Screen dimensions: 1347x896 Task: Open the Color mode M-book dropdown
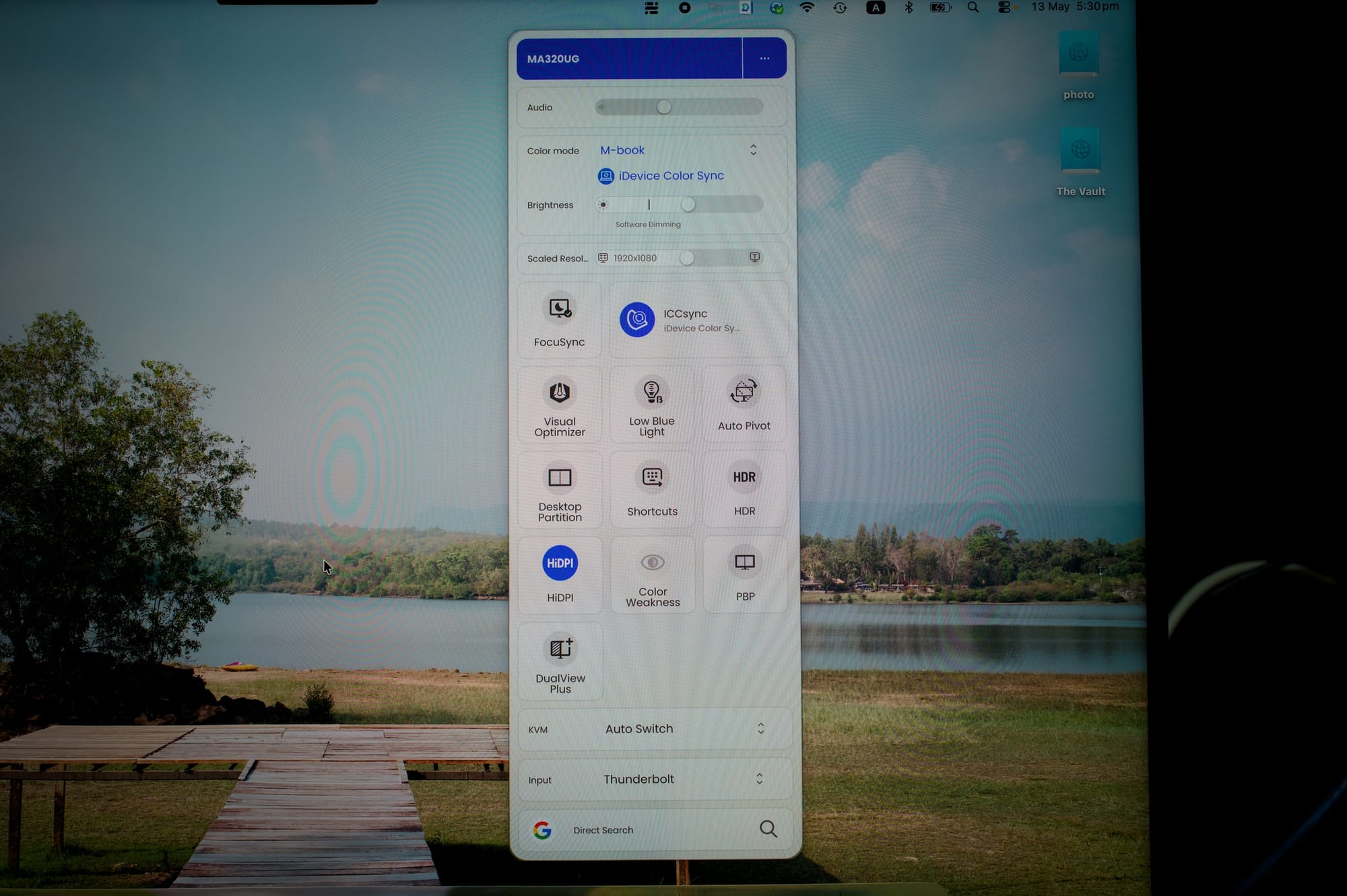click(679, 150)
